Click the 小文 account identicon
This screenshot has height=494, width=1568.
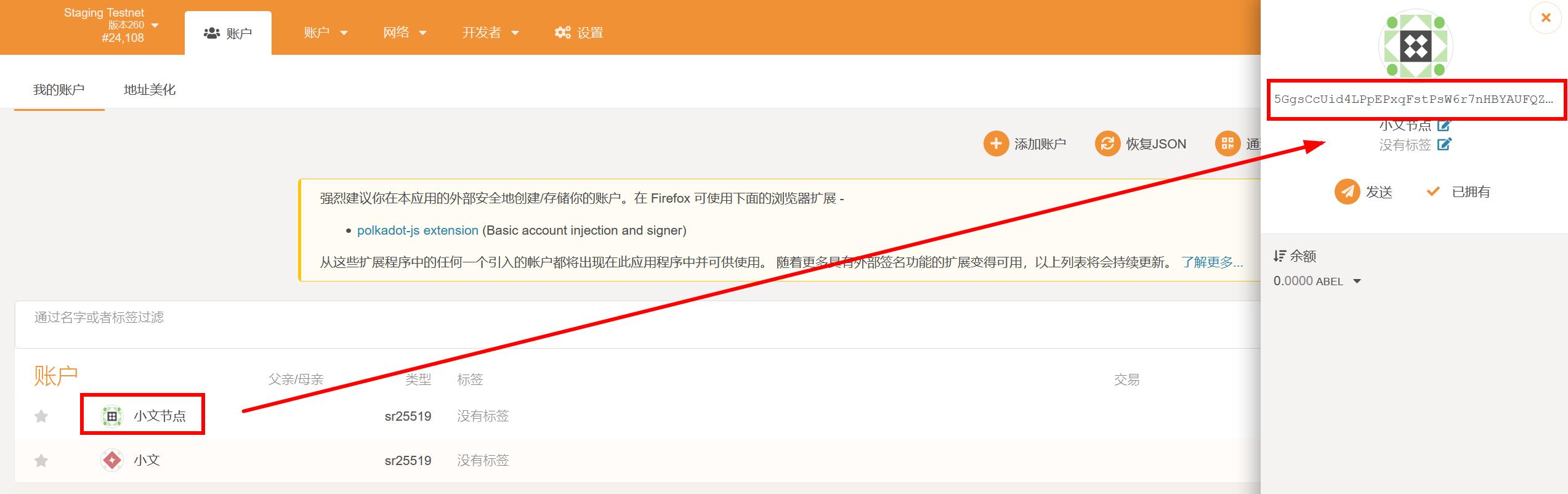click(112, 460)
